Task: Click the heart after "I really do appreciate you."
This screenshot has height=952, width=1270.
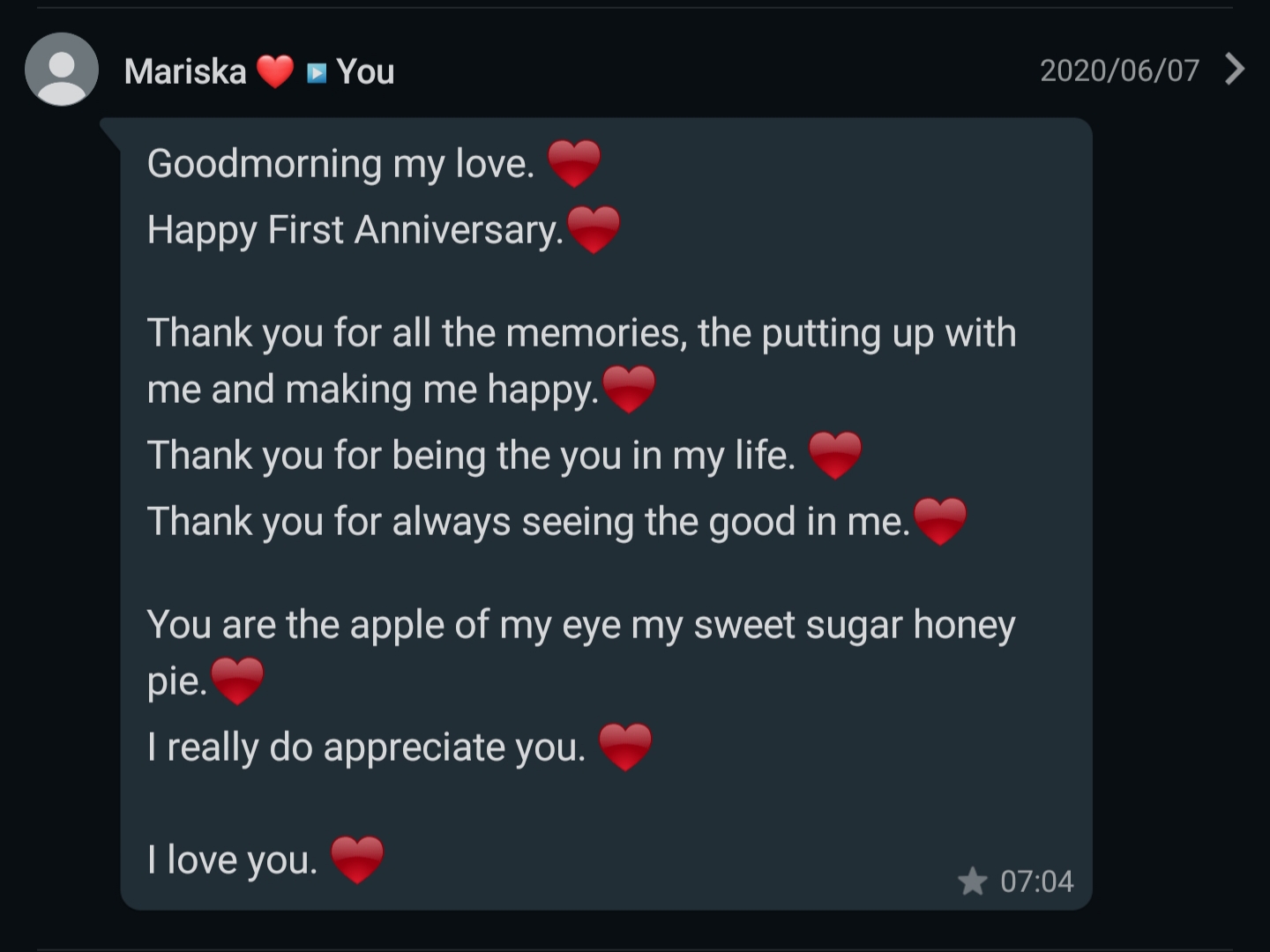Action: click(x=625, y=747)
